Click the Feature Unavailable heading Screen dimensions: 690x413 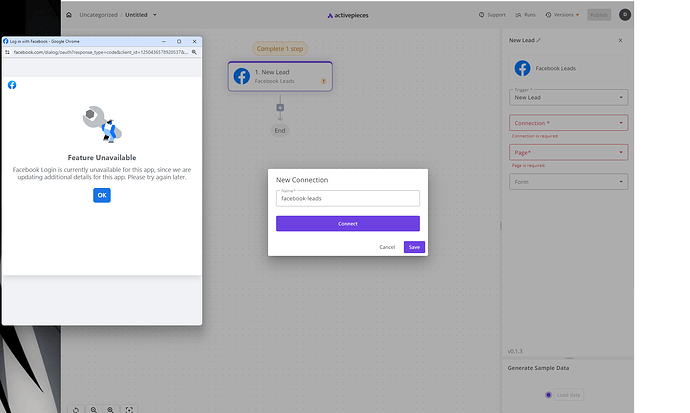pos(102,157)
